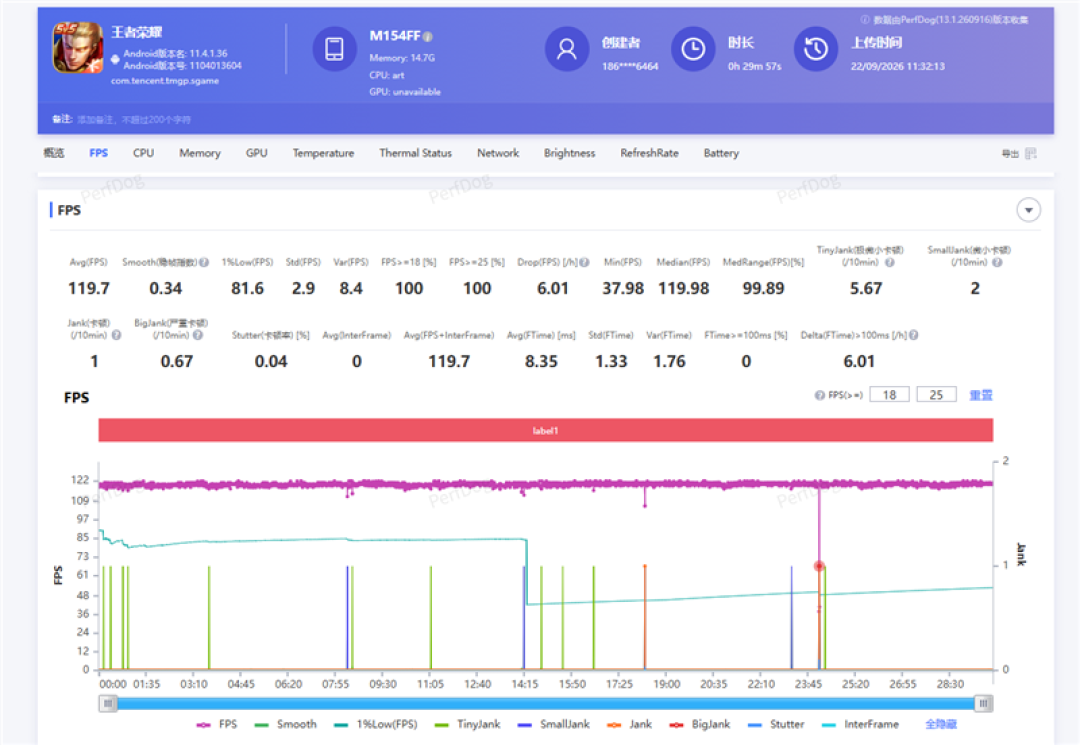Open the Memory tab
This screenshot has height=745, width=1080.
click(200, 153)
